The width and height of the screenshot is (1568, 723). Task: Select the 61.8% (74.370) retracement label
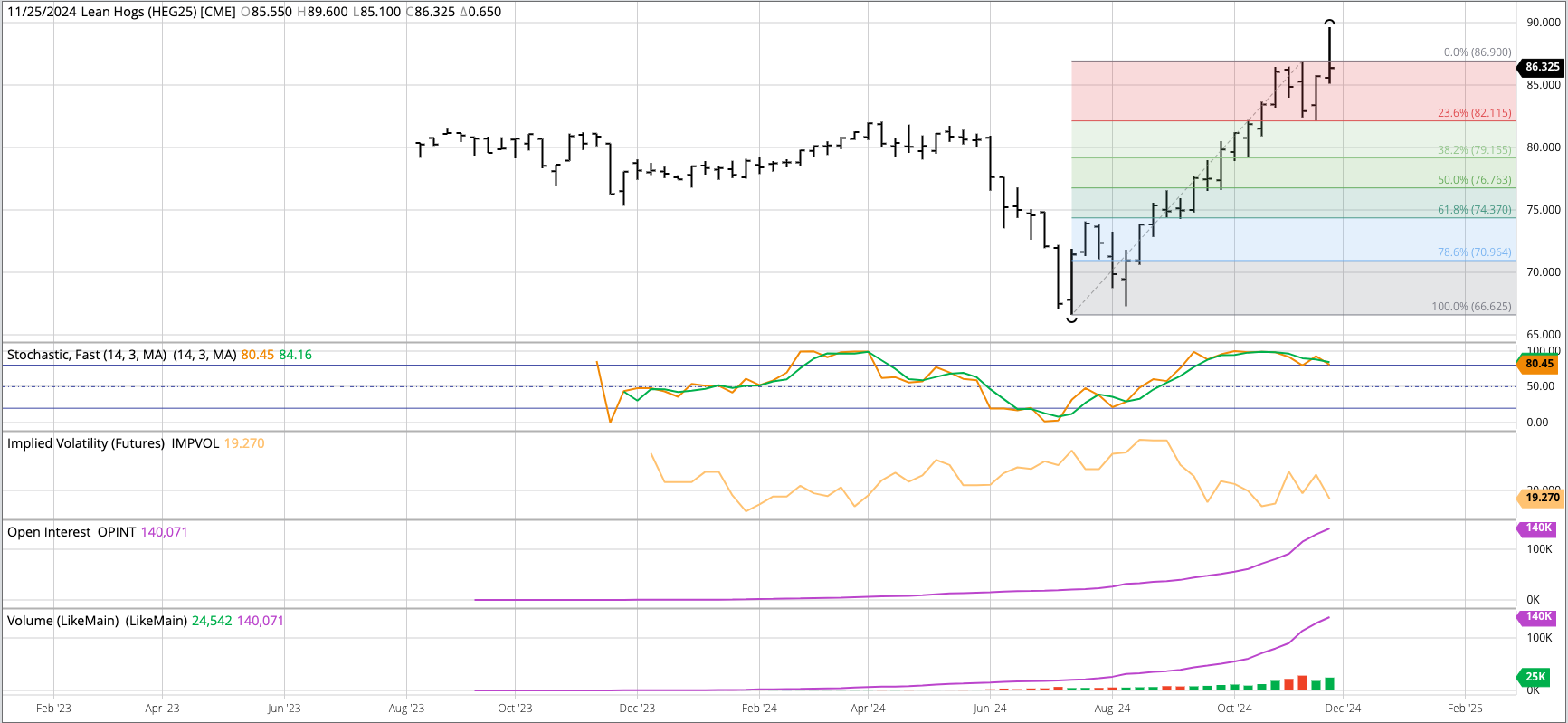1474,210
